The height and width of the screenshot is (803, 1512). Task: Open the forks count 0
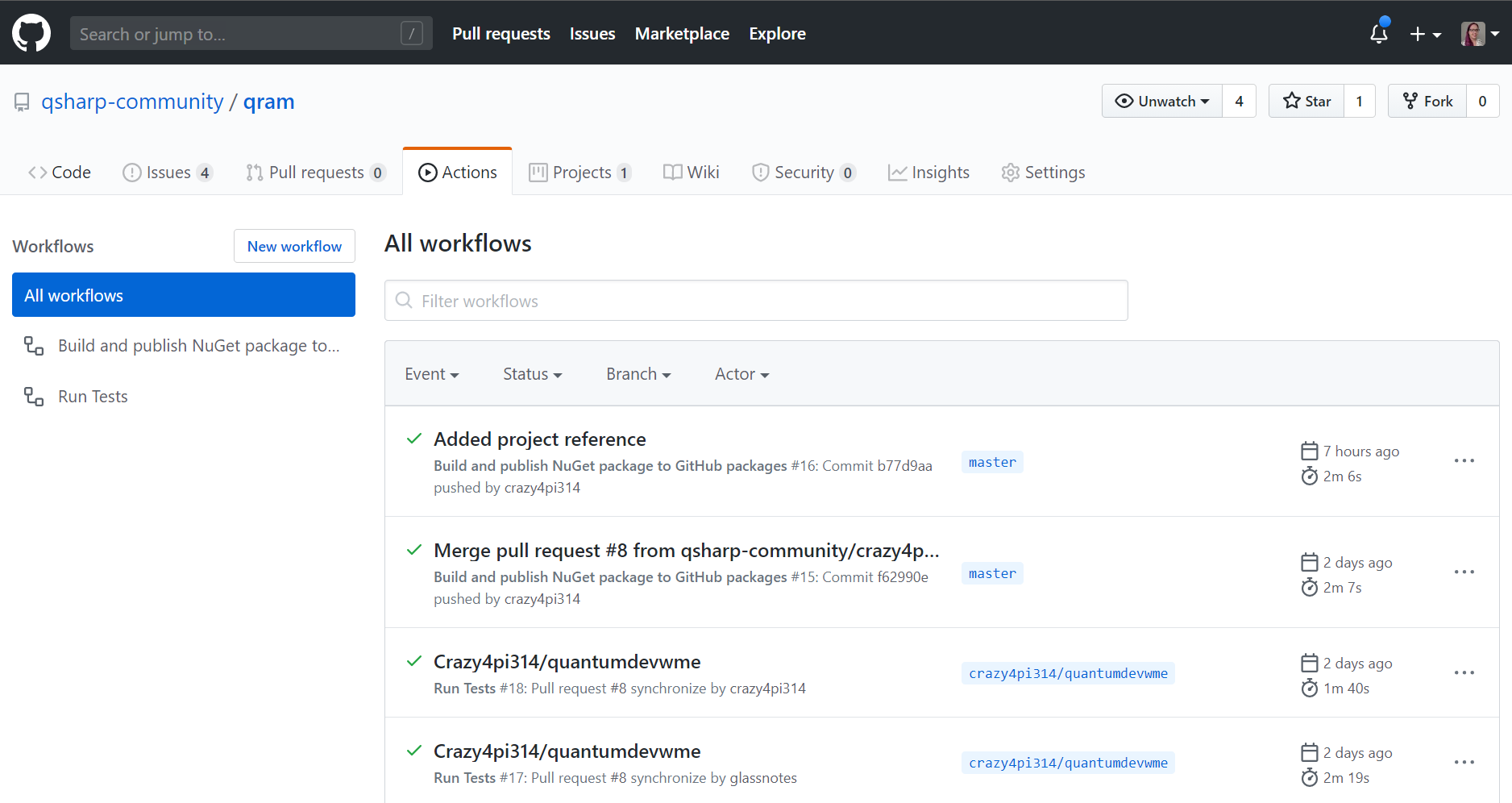coord(1482,101)
